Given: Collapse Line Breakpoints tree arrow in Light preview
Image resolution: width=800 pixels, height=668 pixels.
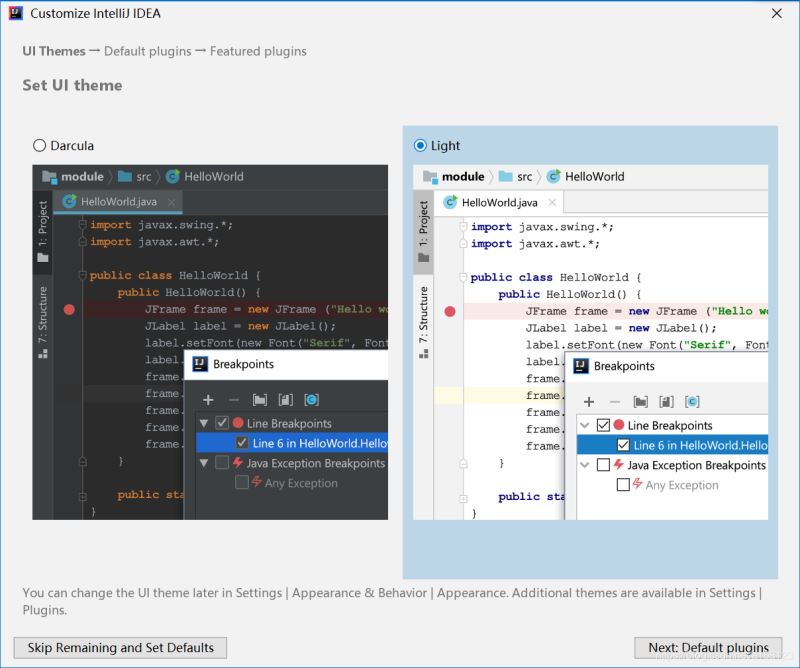Looking at the screenshot, I should click(585, 425).
